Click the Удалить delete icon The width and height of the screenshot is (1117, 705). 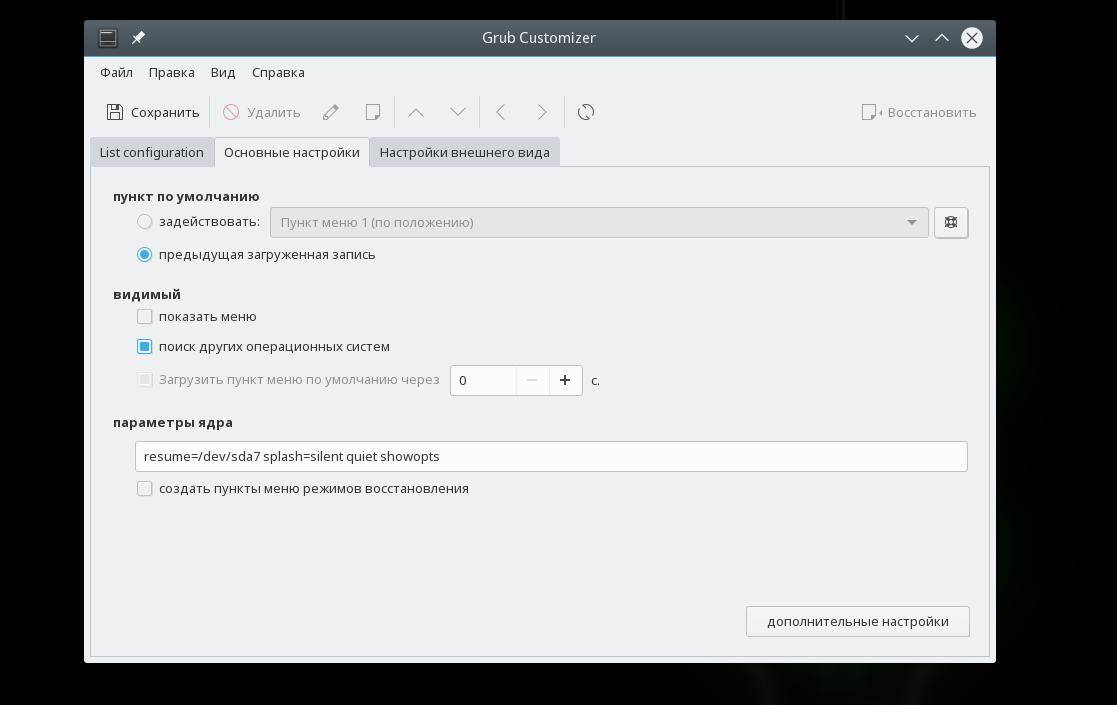tap(231, 112)
